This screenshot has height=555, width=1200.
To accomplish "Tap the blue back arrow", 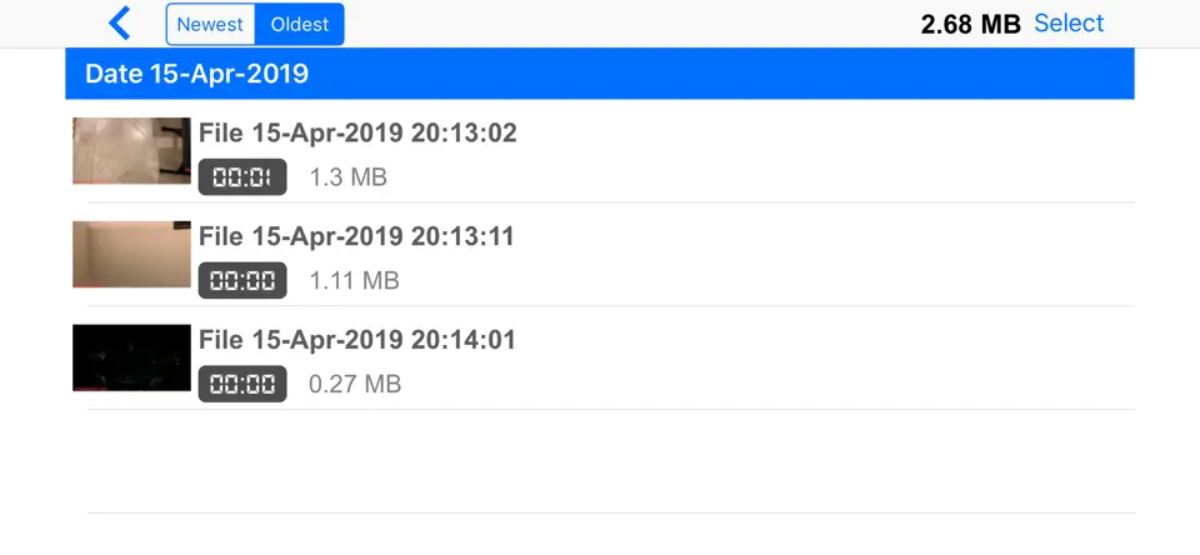I will click(120, 23).
